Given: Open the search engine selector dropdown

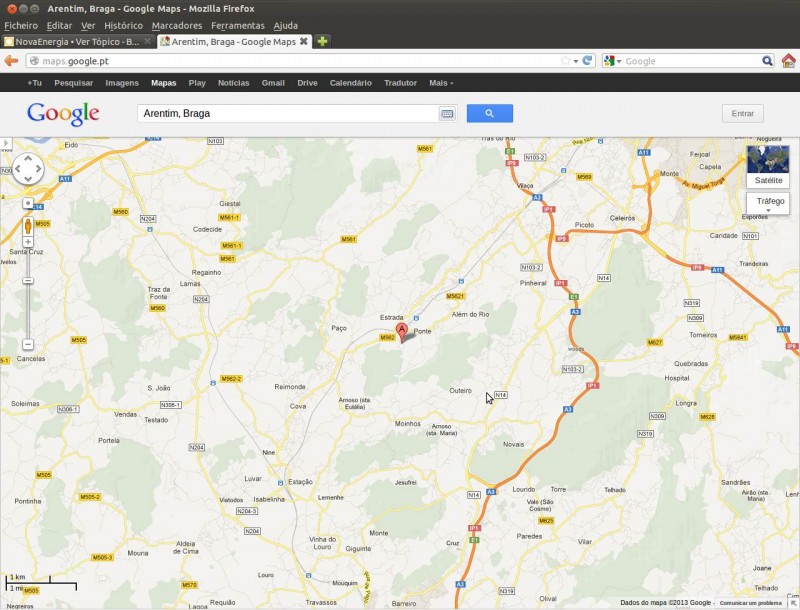Looking at the screenshot, I should (613, 61).
